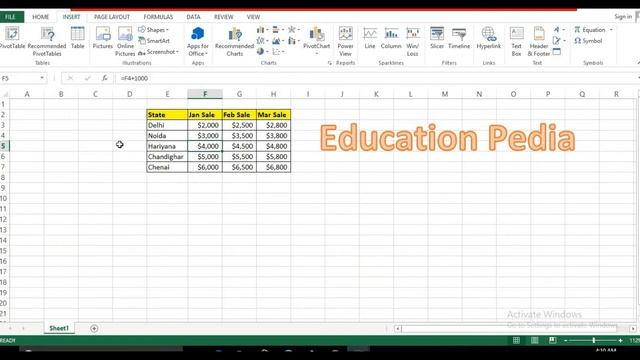Select cell with $6,800
Viewport: 640px width, 360px height.
pos(273,167)
